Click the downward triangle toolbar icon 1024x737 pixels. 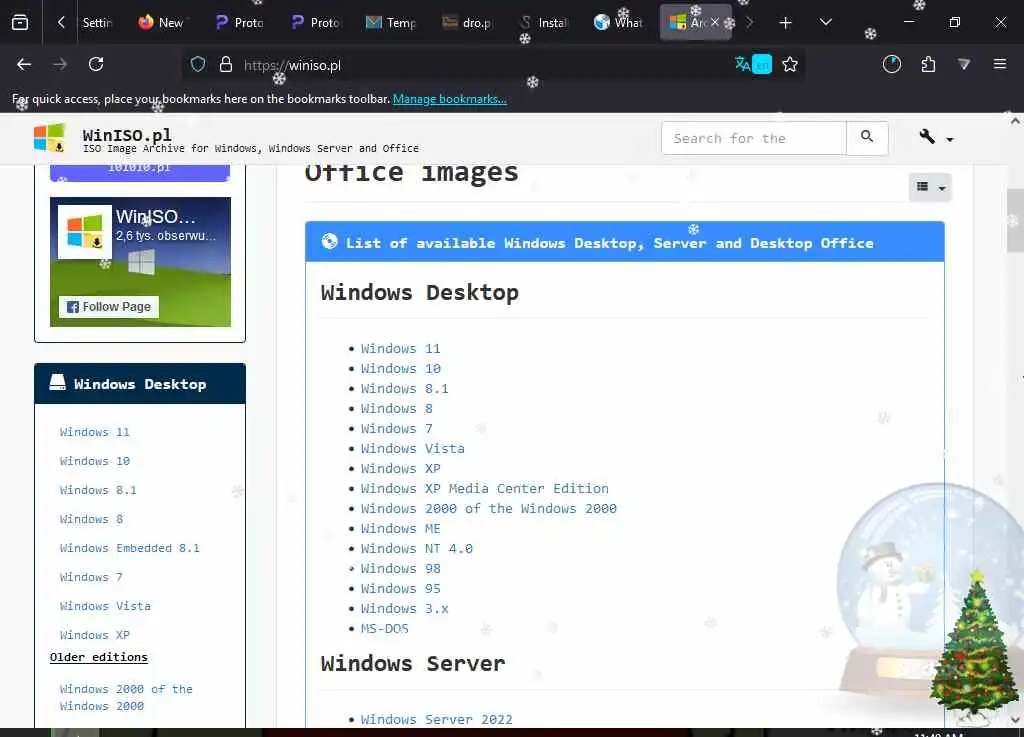[964, 65]
